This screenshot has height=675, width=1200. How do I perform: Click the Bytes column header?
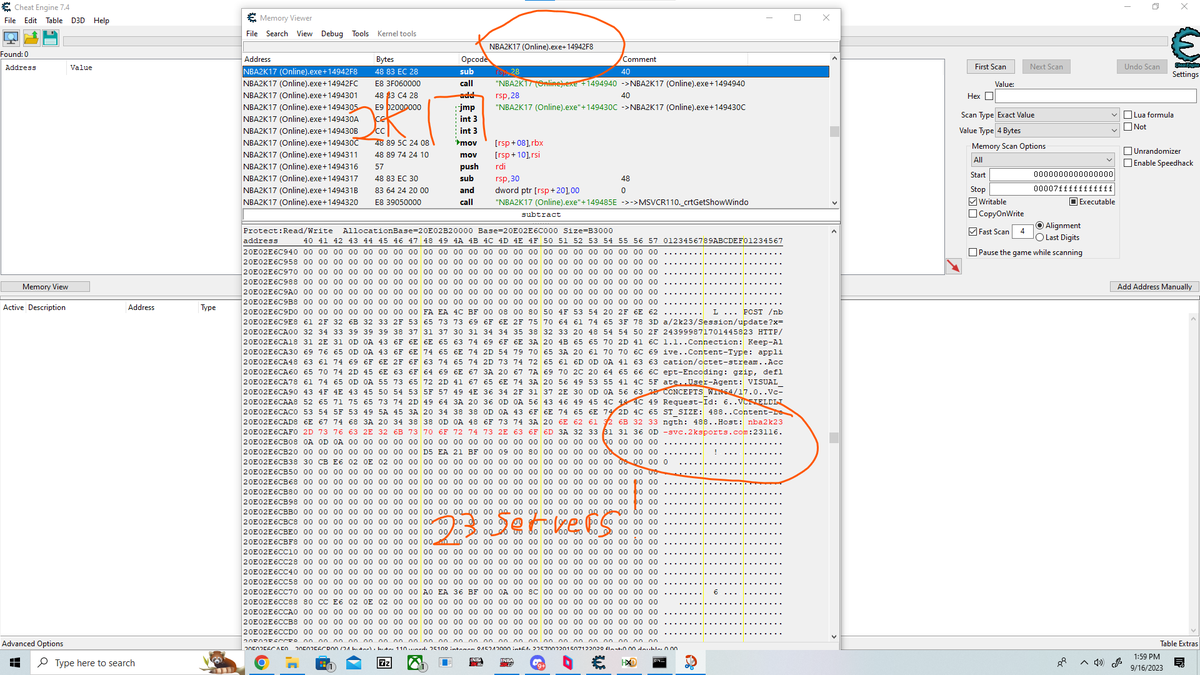point(415,60)
